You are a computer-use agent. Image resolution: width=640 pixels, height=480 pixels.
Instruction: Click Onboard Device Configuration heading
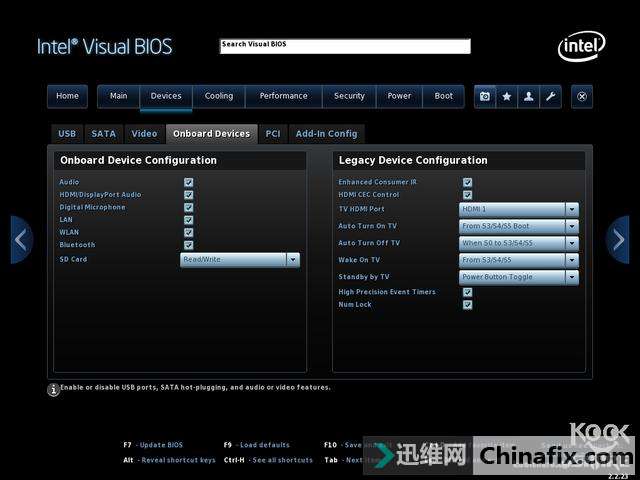(x=138, y=160)
